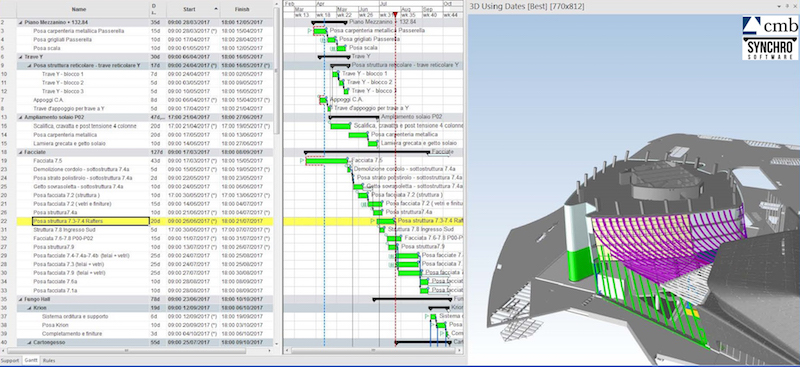Select row Completamento e finiture

click(x=137, y=334)
